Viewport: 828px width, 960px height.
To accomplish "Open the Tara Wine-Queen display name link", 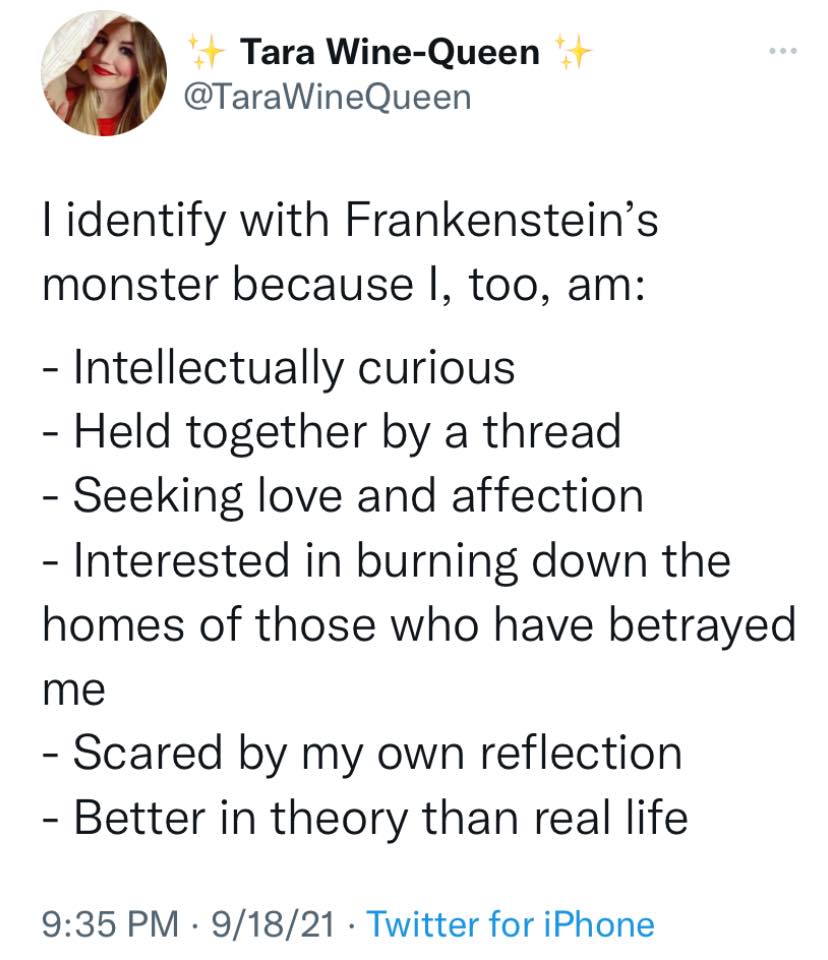I will (x=390, y=52).
